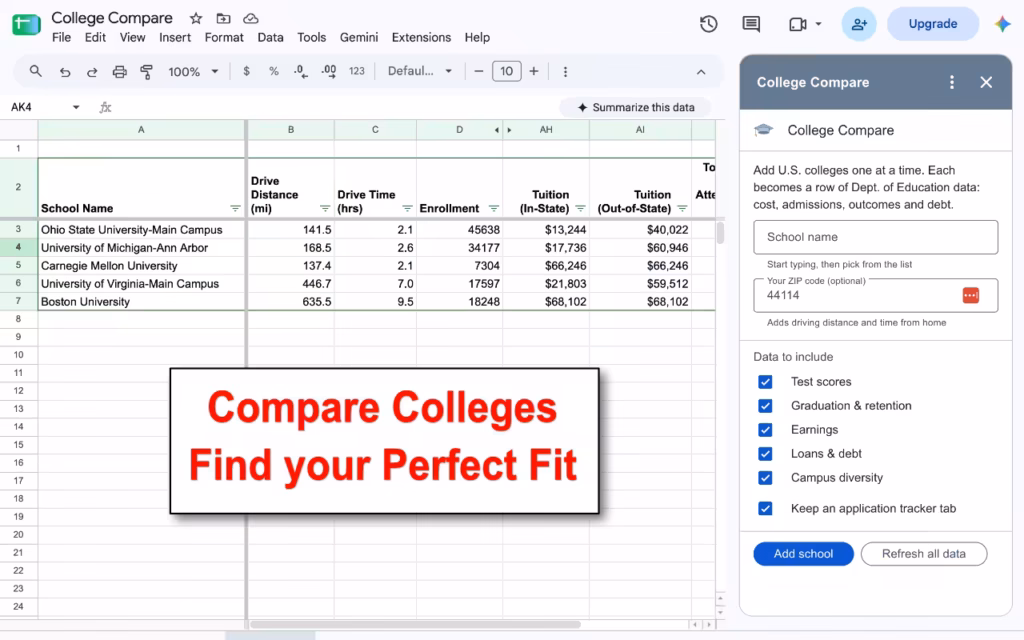Open the Edit menu
This screenshot has height=640, width=1024.
pyautogui.click(x=95, y=37)
